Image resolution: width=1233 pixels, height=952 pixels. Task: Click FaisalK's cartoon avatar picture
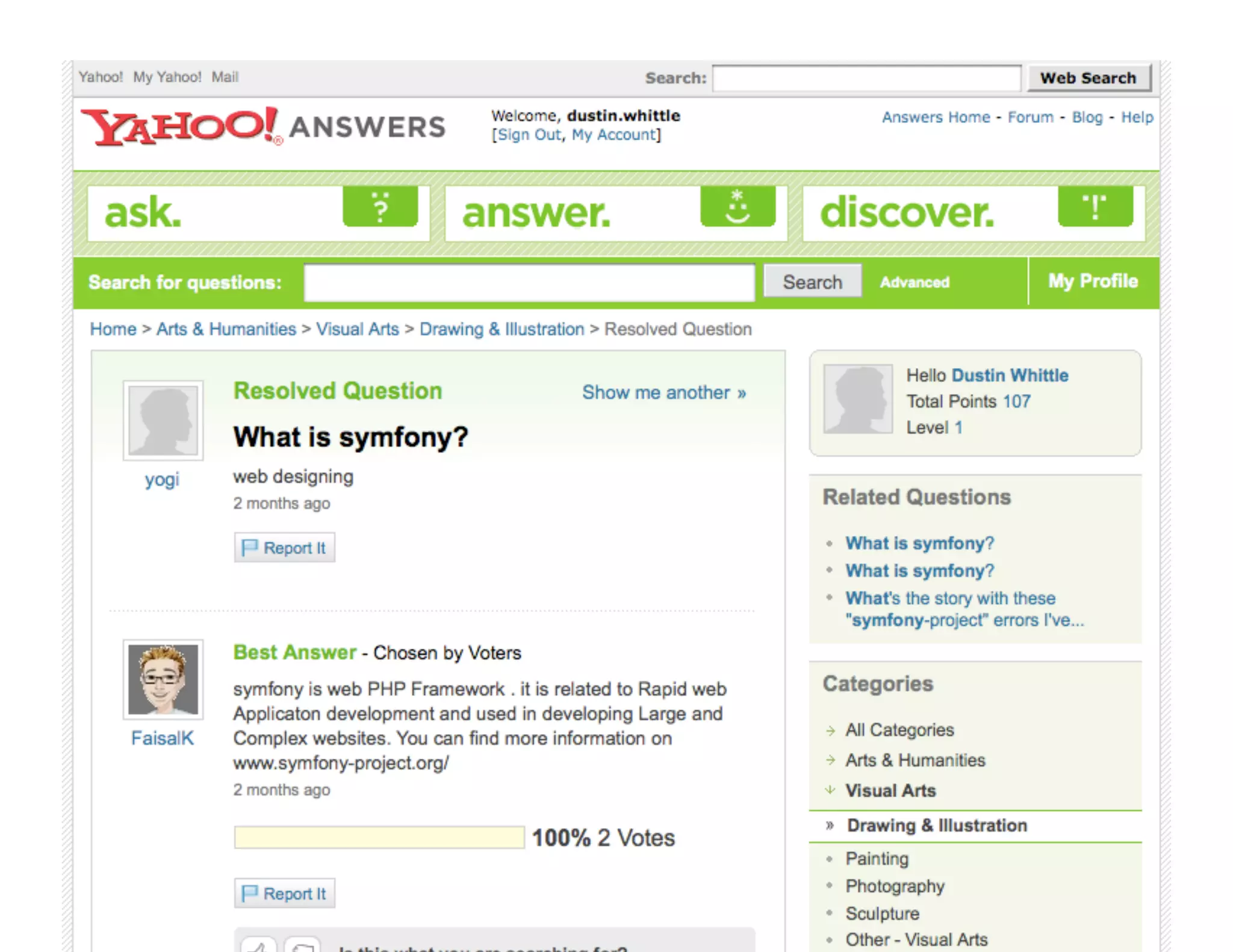(163, 679)
